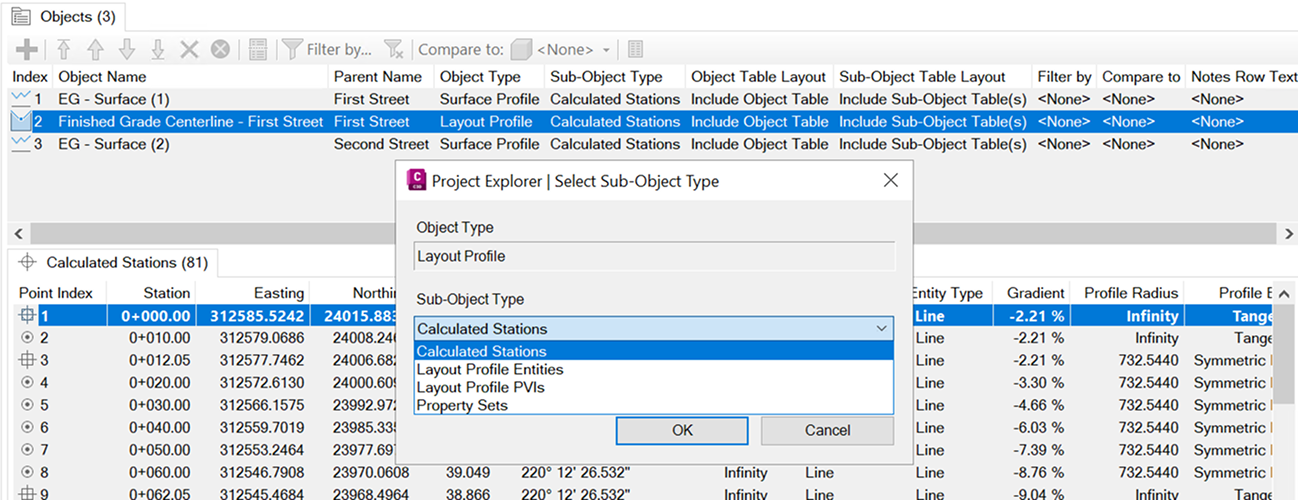Click the Move up arrow icon
Screen dimensions: 1298x500
pos(95,49)
